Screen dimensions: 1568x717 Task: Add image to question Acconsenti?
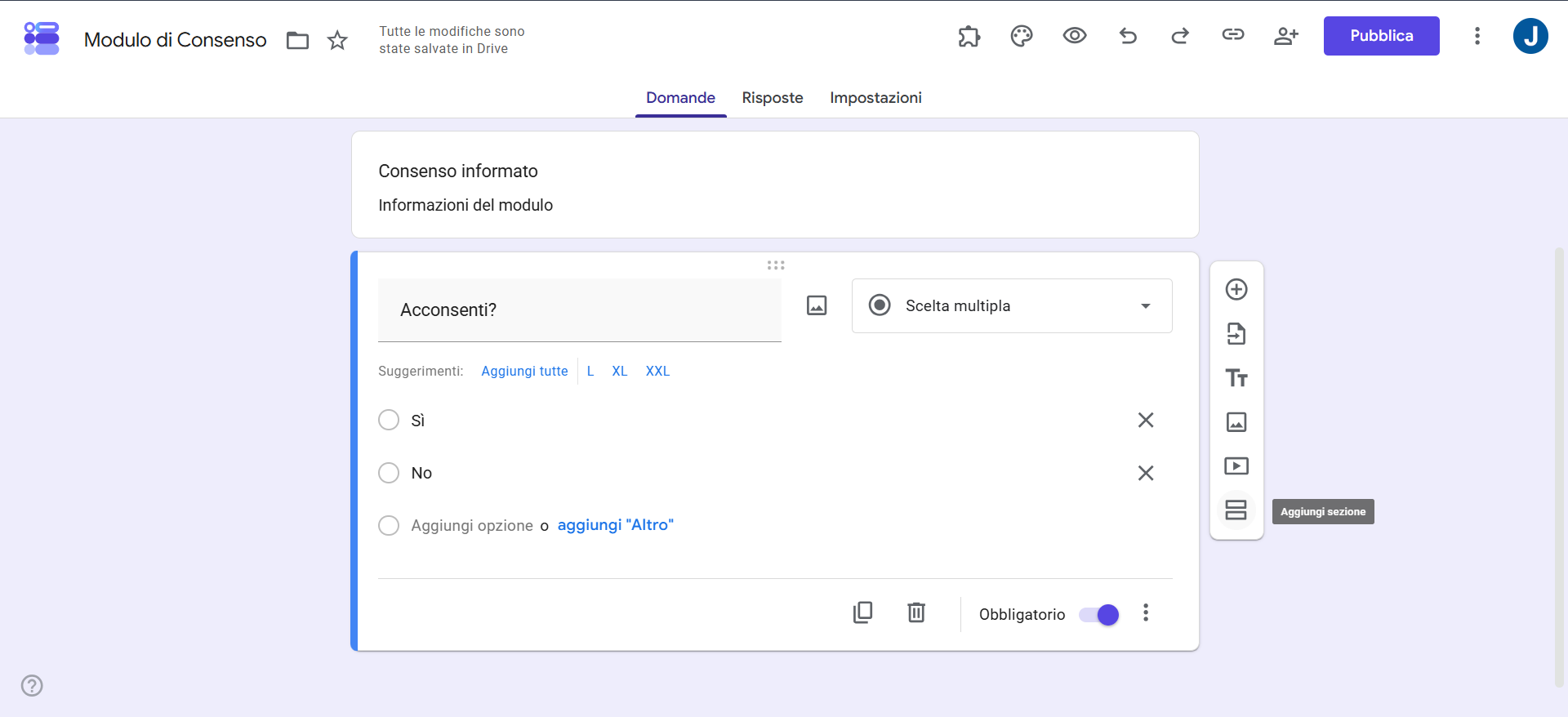[817, 305]
